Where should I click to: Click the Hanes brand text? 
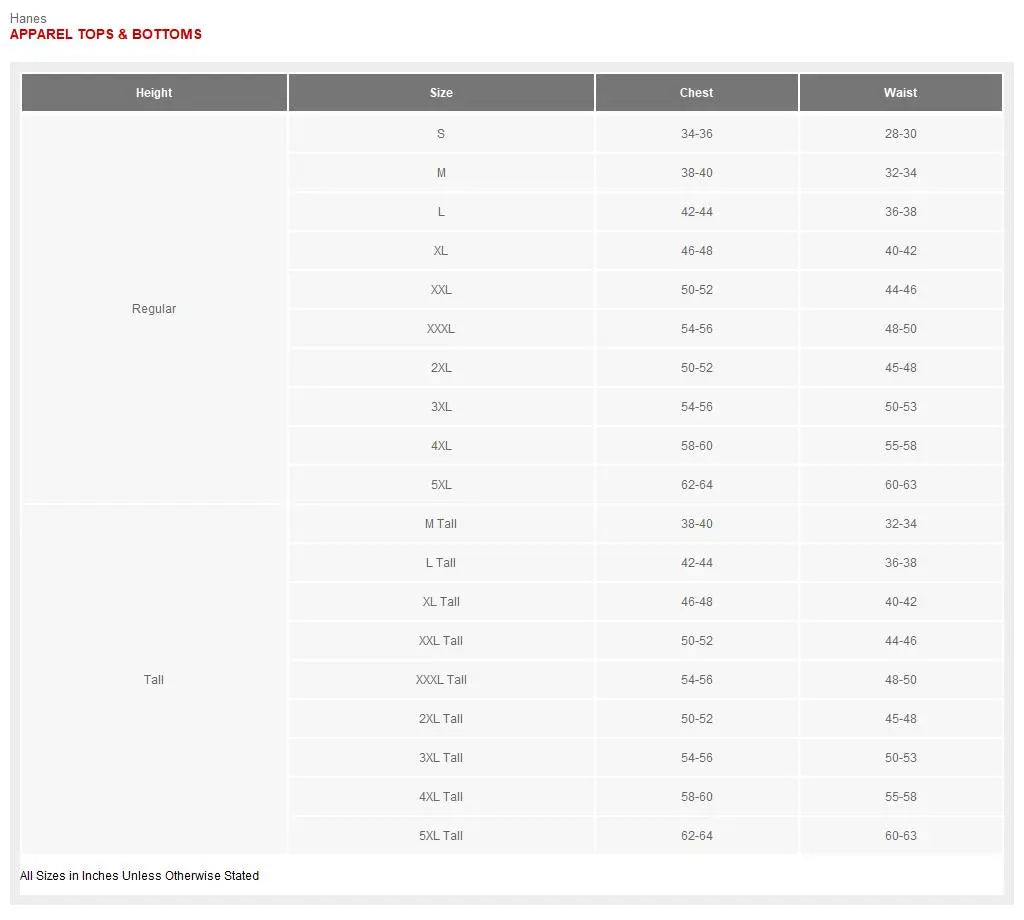[28, 18]
